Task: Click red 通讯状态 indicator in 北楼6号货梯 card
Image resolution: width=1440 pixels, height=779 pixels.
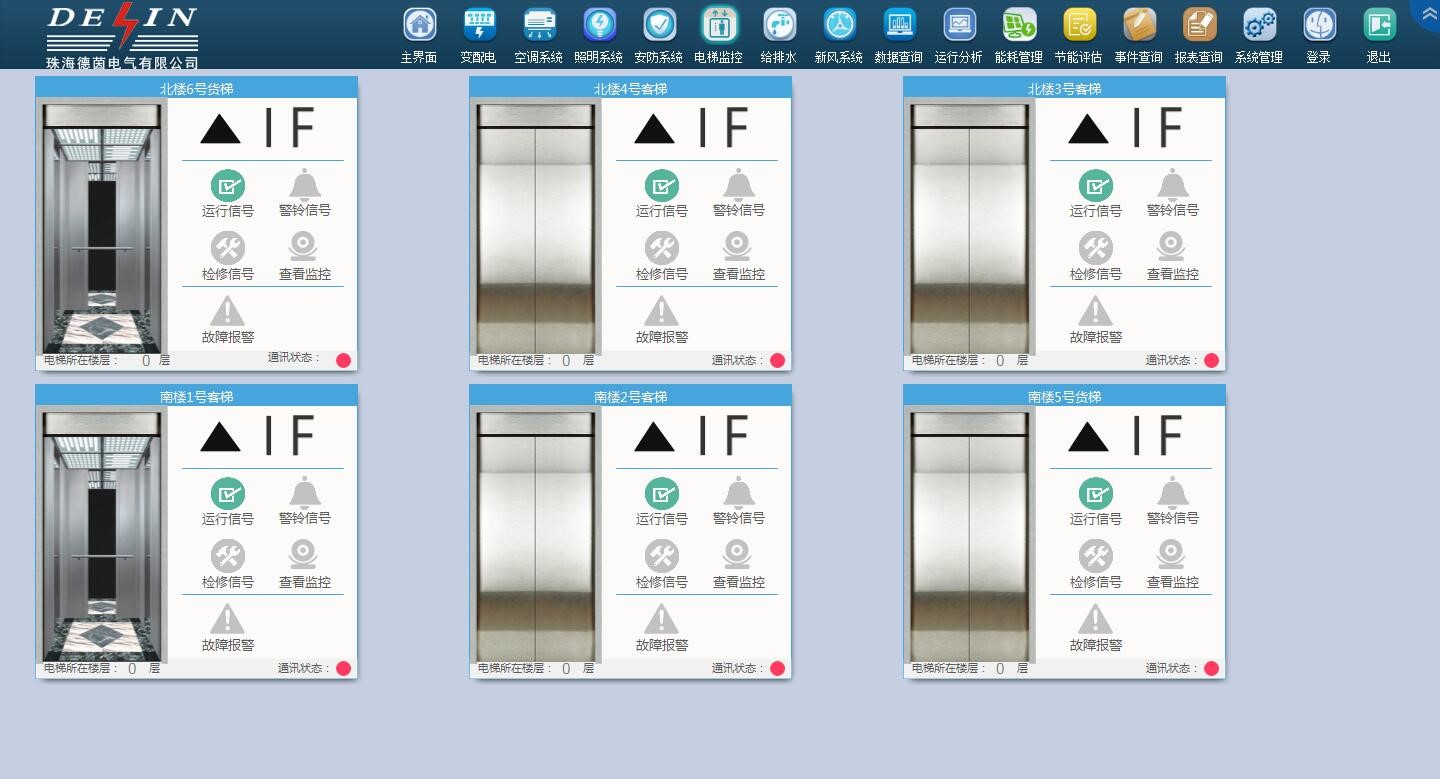Action: pos(344,361)
